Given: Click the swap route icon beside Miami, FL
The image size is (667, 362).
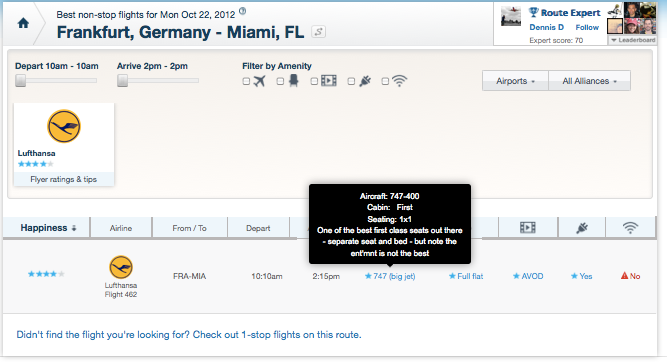Looking at the screenshot, I should click(x=319, y=32).
